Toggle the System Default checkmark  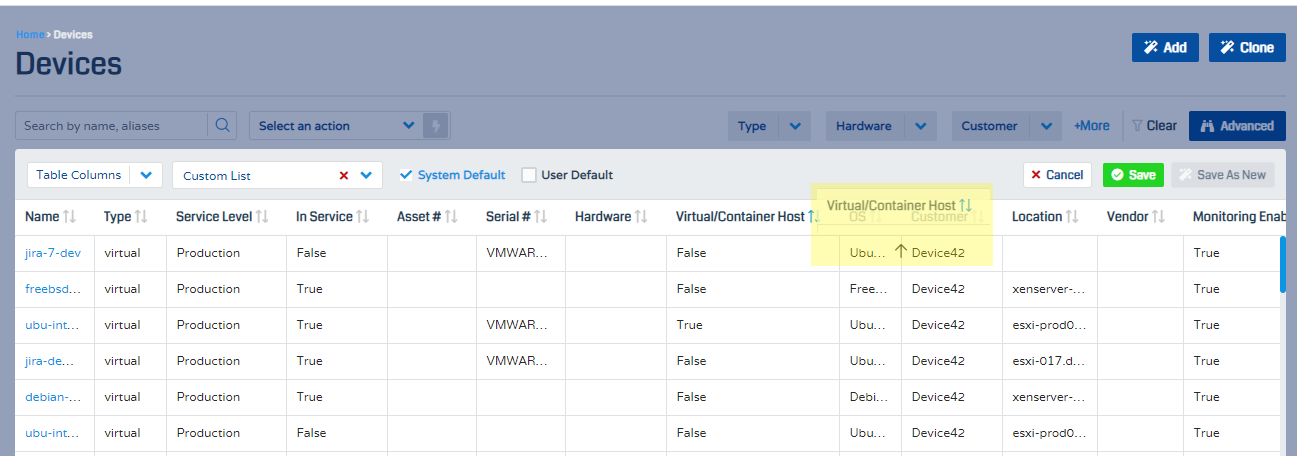[x=406, y=175]
